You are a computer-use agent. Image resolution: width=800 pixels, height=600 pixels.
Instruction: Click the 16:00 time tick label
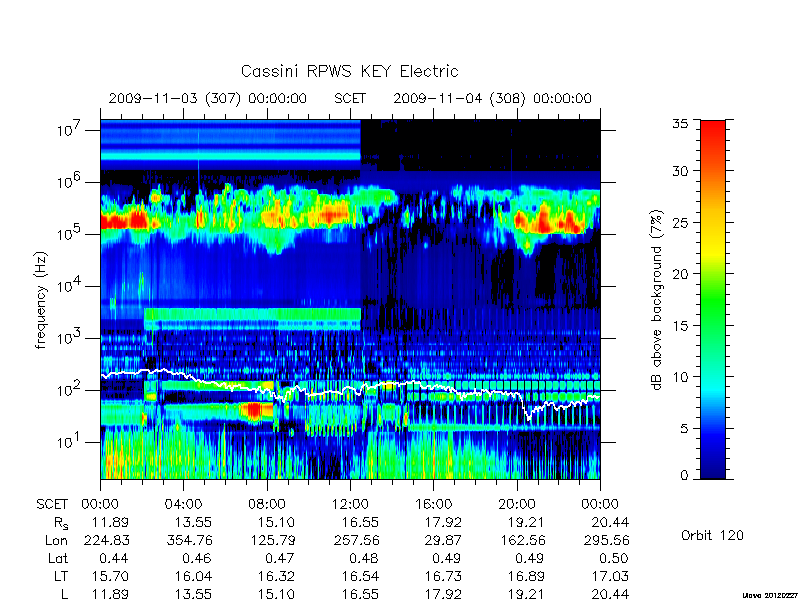pyautogui.click(x=434, y=505)
